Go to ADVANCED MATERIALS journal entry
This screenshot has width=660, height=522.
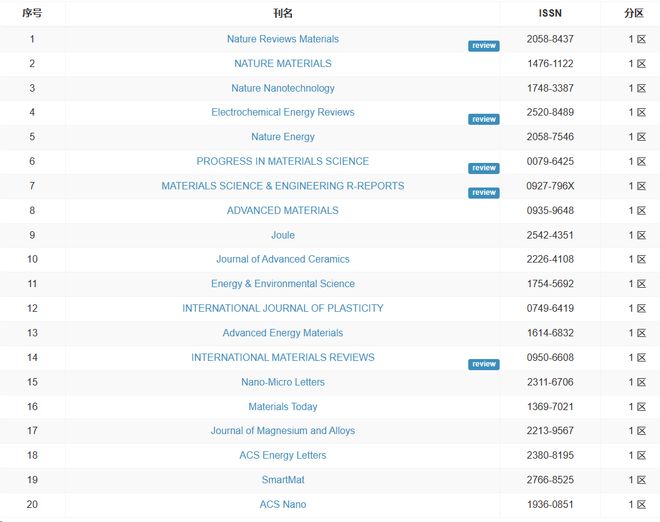tap(282, 211)
